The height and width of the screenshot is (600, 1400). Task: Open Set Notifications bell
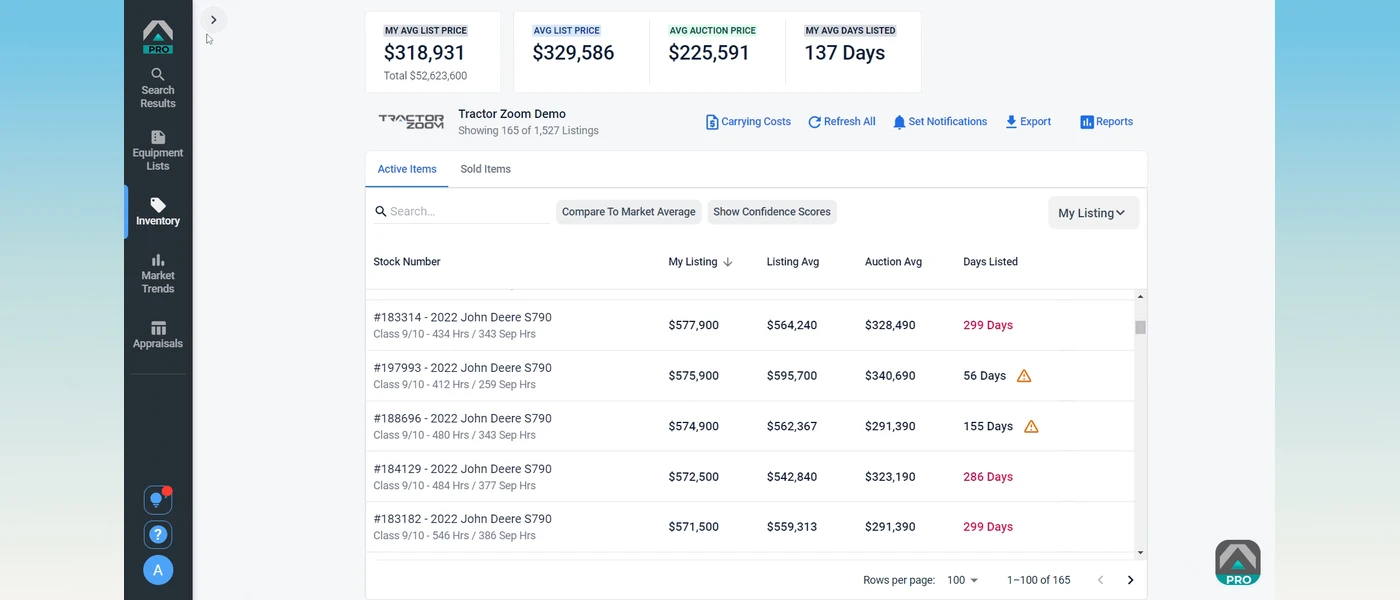939,122
